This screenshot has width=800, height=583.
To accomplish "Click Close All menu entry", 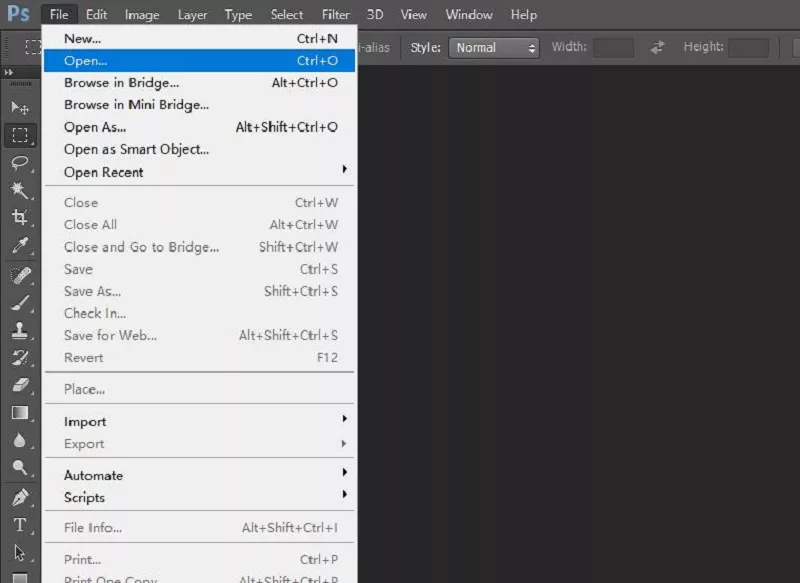I will pos(199,224).
